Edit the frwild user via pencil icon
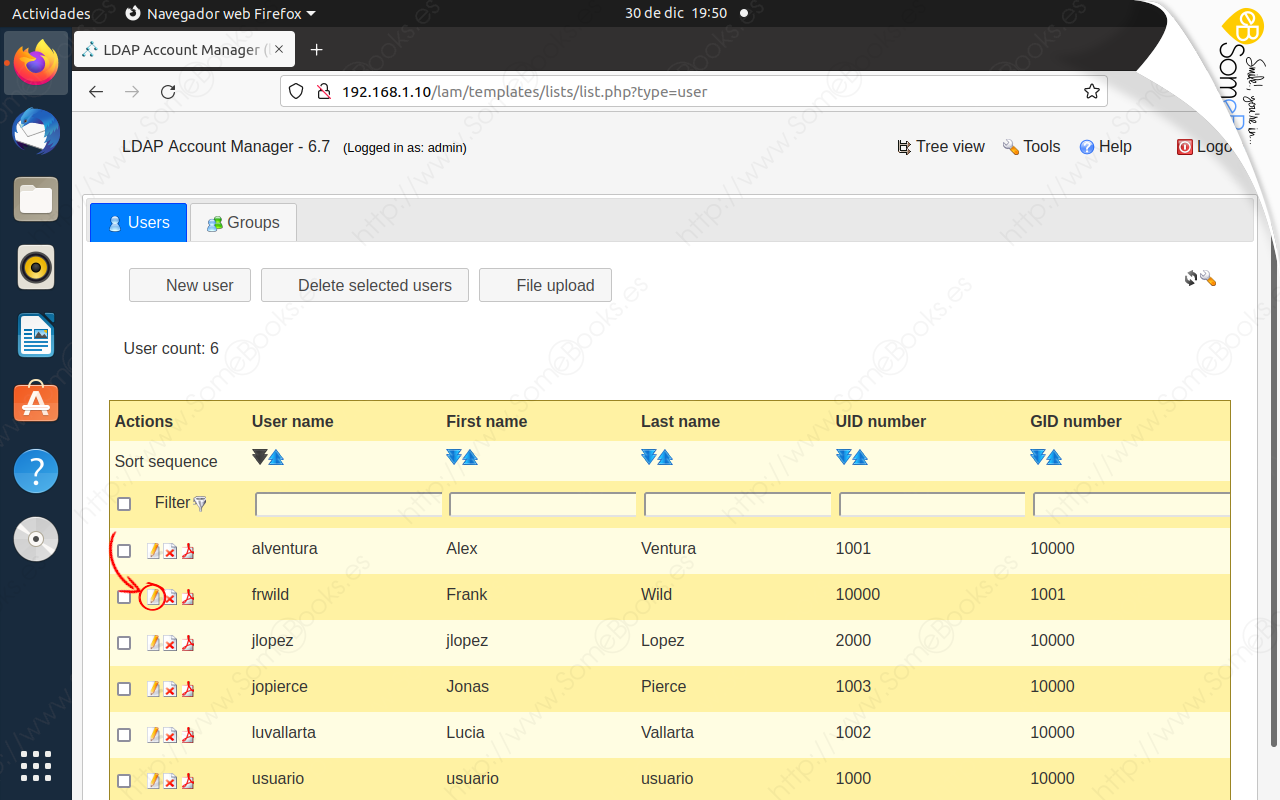The image size is (1280, 800). pos(152,597)
